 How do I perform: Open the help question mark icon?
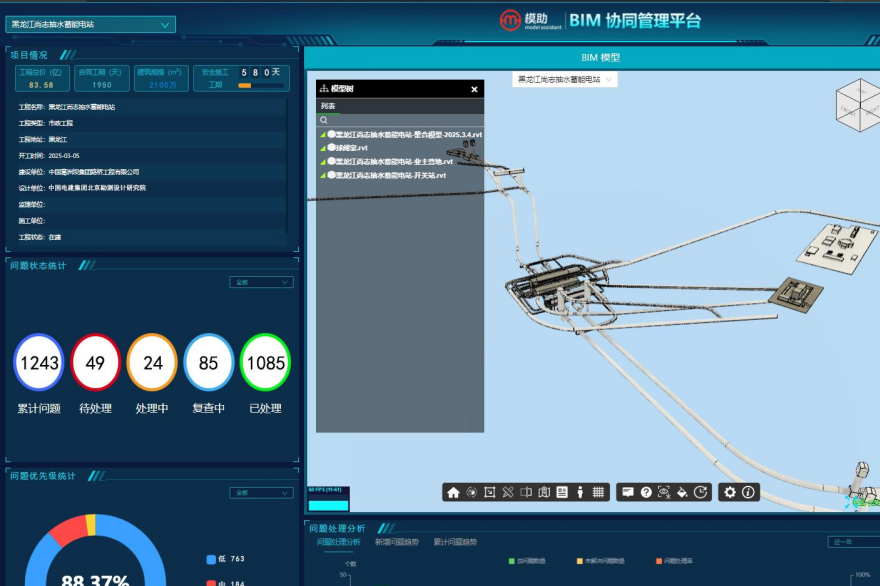click(x=646, y=492)
